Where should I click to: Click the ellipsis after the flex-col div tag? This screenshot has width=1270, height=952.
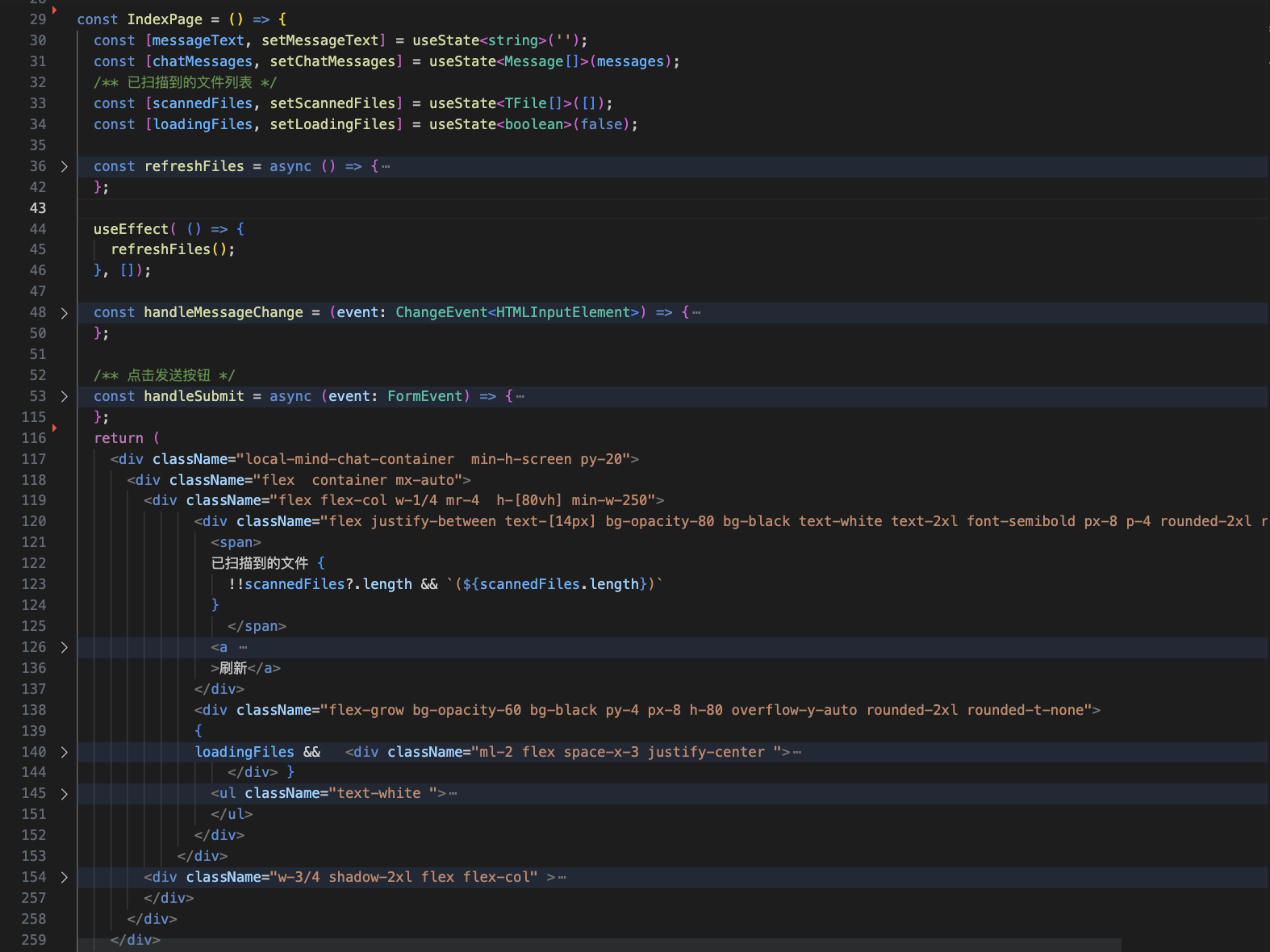point(562,877)
